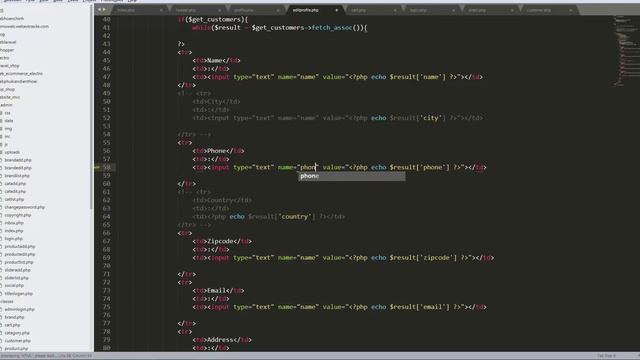Open inbox.php in the sidebar
The image size is (640, 360).
point(14,223)
